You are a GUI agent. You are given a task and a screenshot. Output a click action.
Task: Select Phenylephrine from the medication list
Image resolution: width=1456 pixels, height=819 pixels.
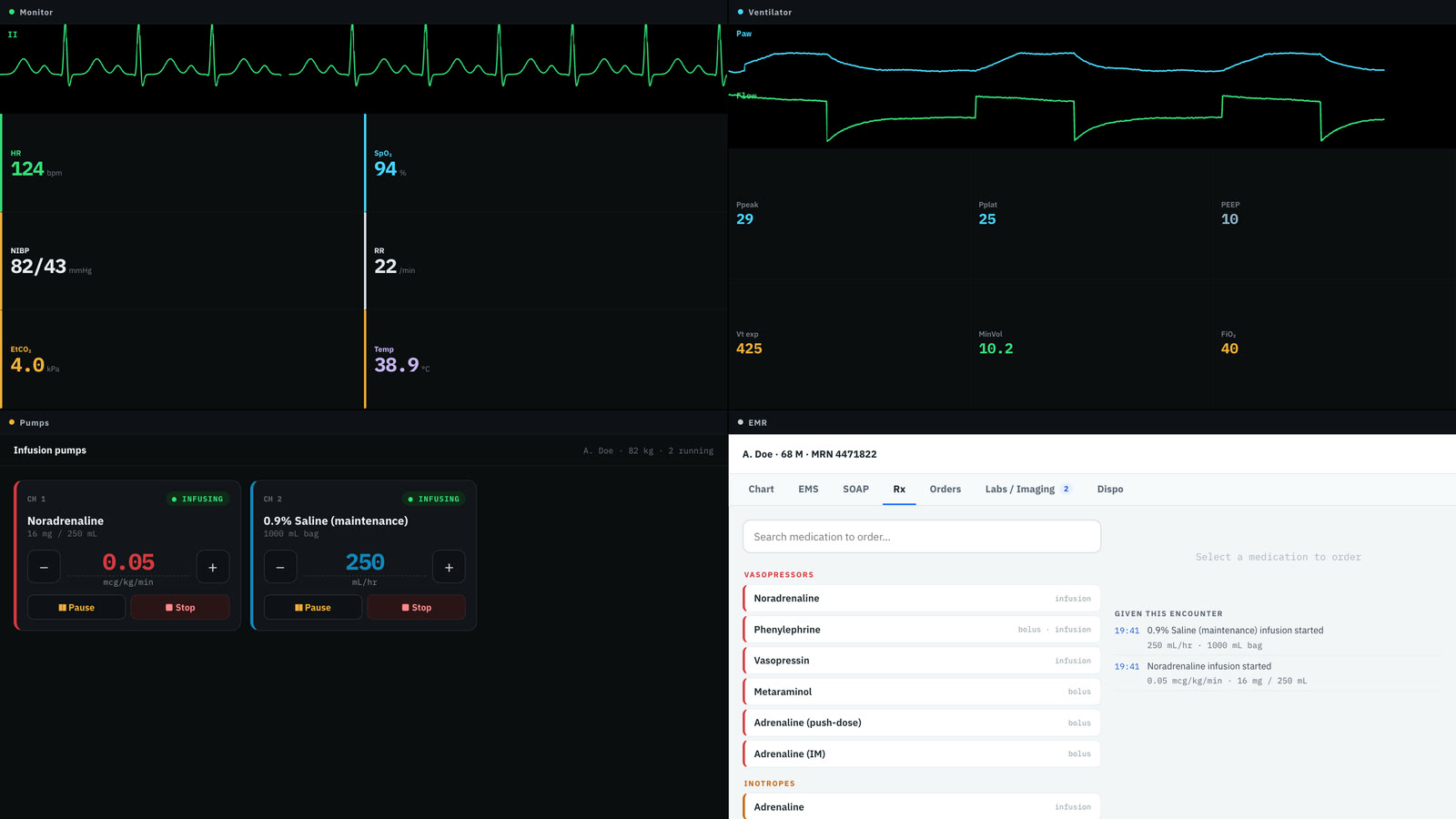pos(922,630)
